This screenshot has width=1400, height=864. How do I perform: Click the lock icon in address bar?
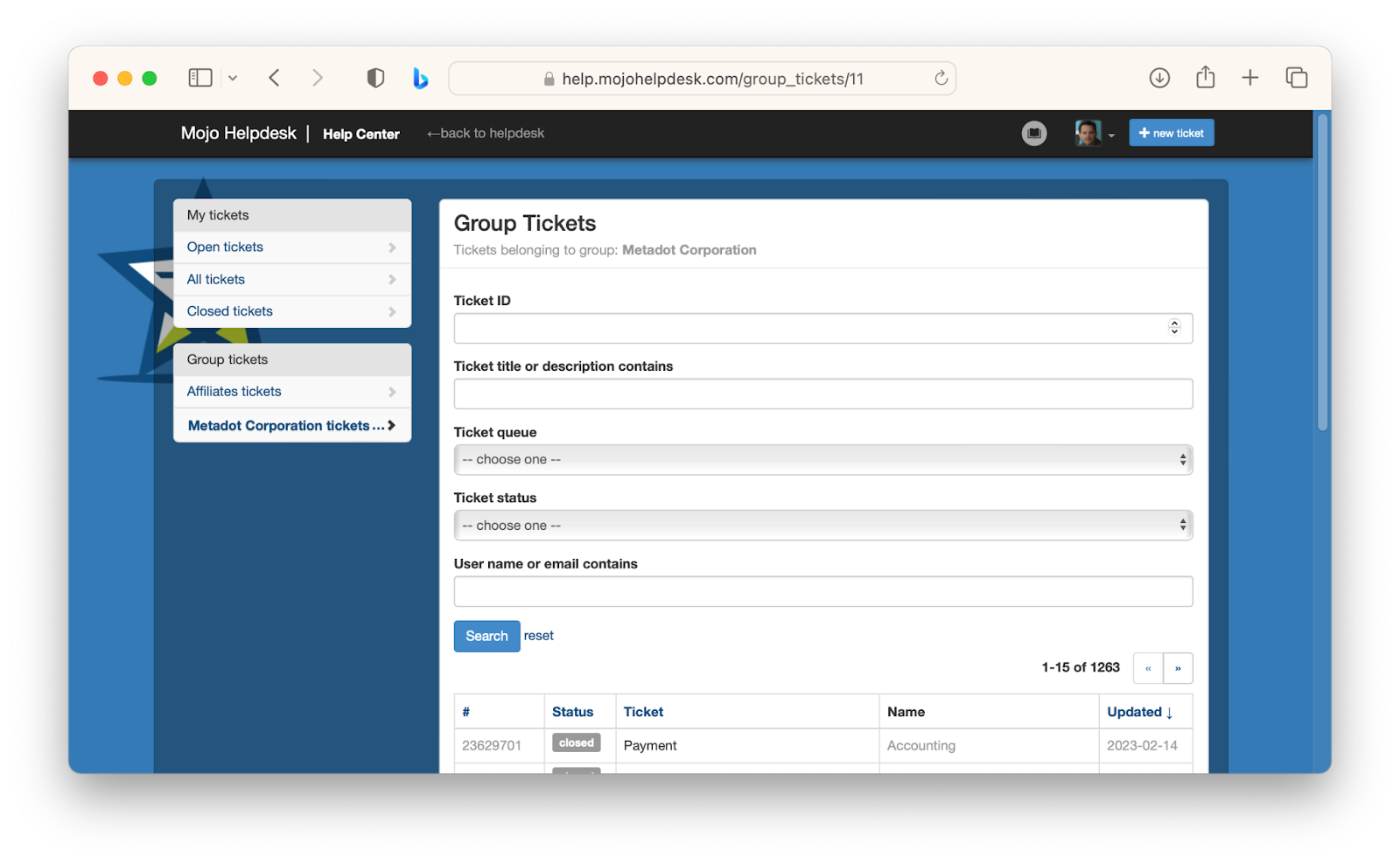tap(549, 79)
